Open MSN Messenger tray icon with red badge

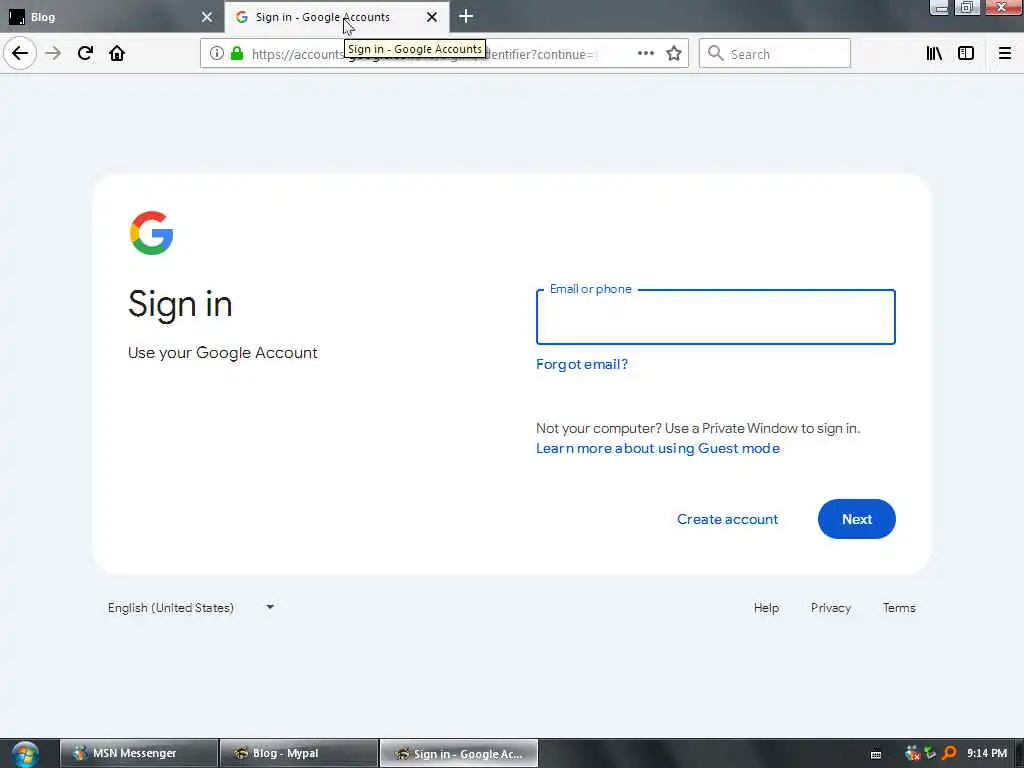pyautogui.click(x=912, y=753)
